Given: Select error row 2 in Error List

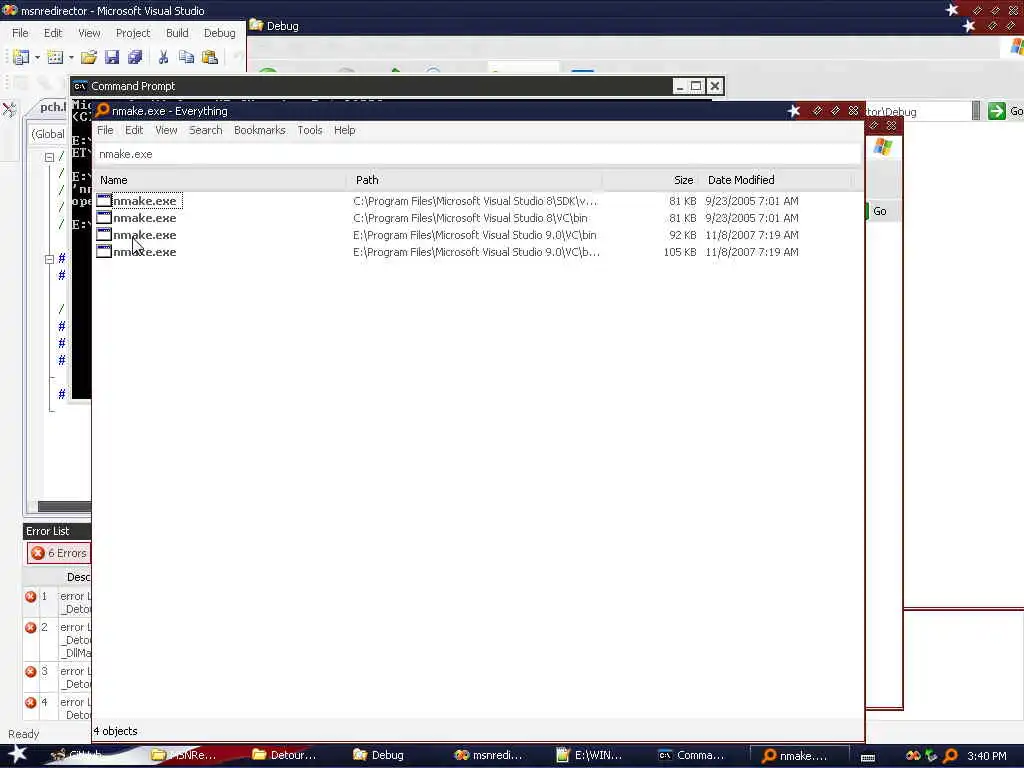Looking at the screenshot, I should 57,640.
